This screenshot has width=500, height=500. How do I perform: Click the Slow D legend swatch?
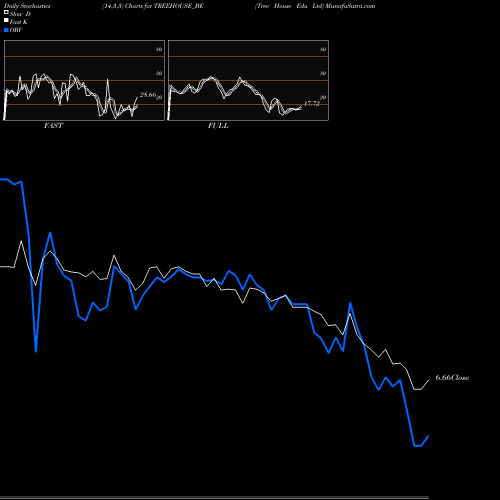pyautogui.click(x=6, y=12)
